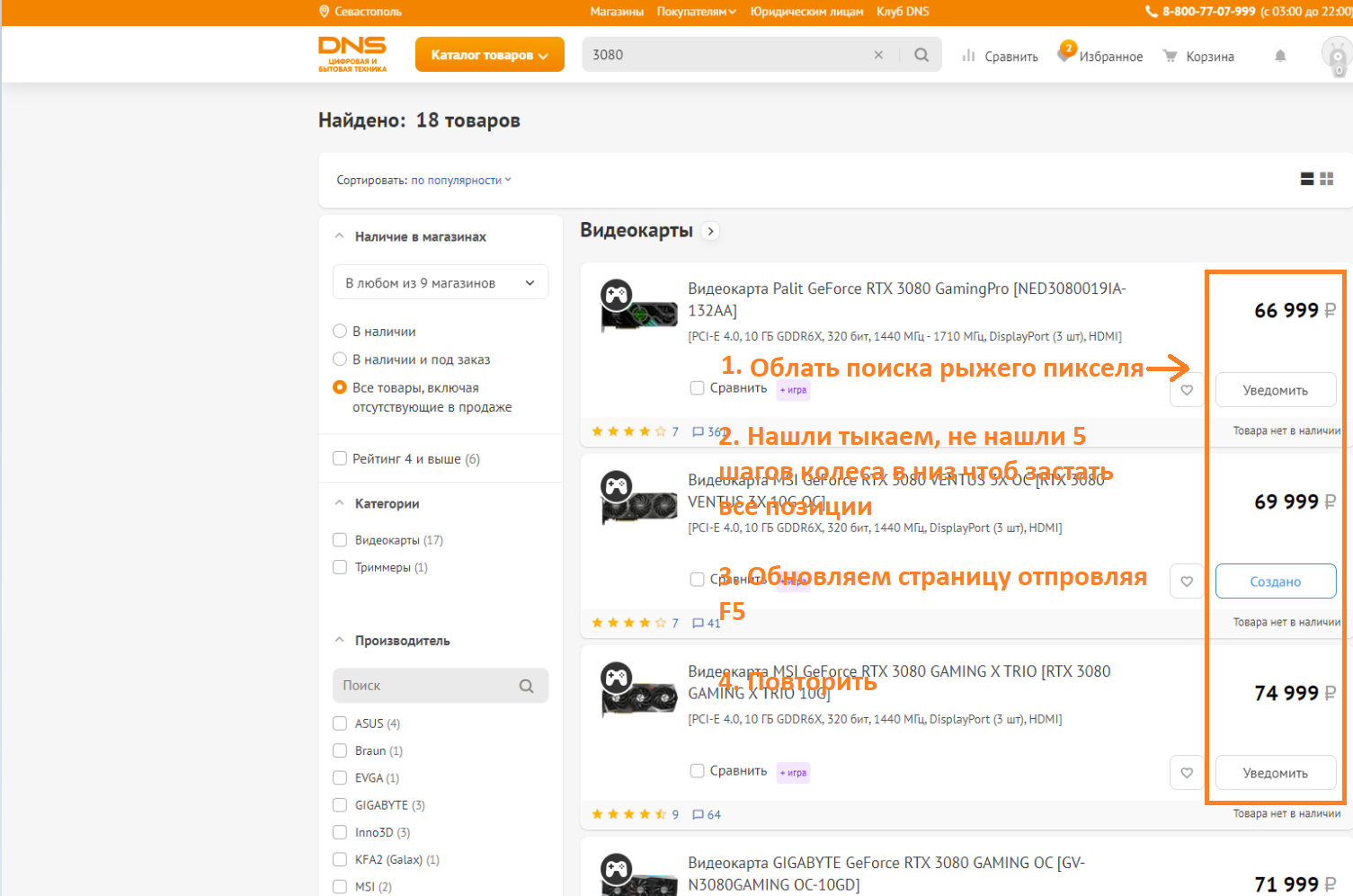Open the GIGABYTE GeForce RTX 3080 GAMING OC link
Viewport: 1353px width, 896px height.
886,874
